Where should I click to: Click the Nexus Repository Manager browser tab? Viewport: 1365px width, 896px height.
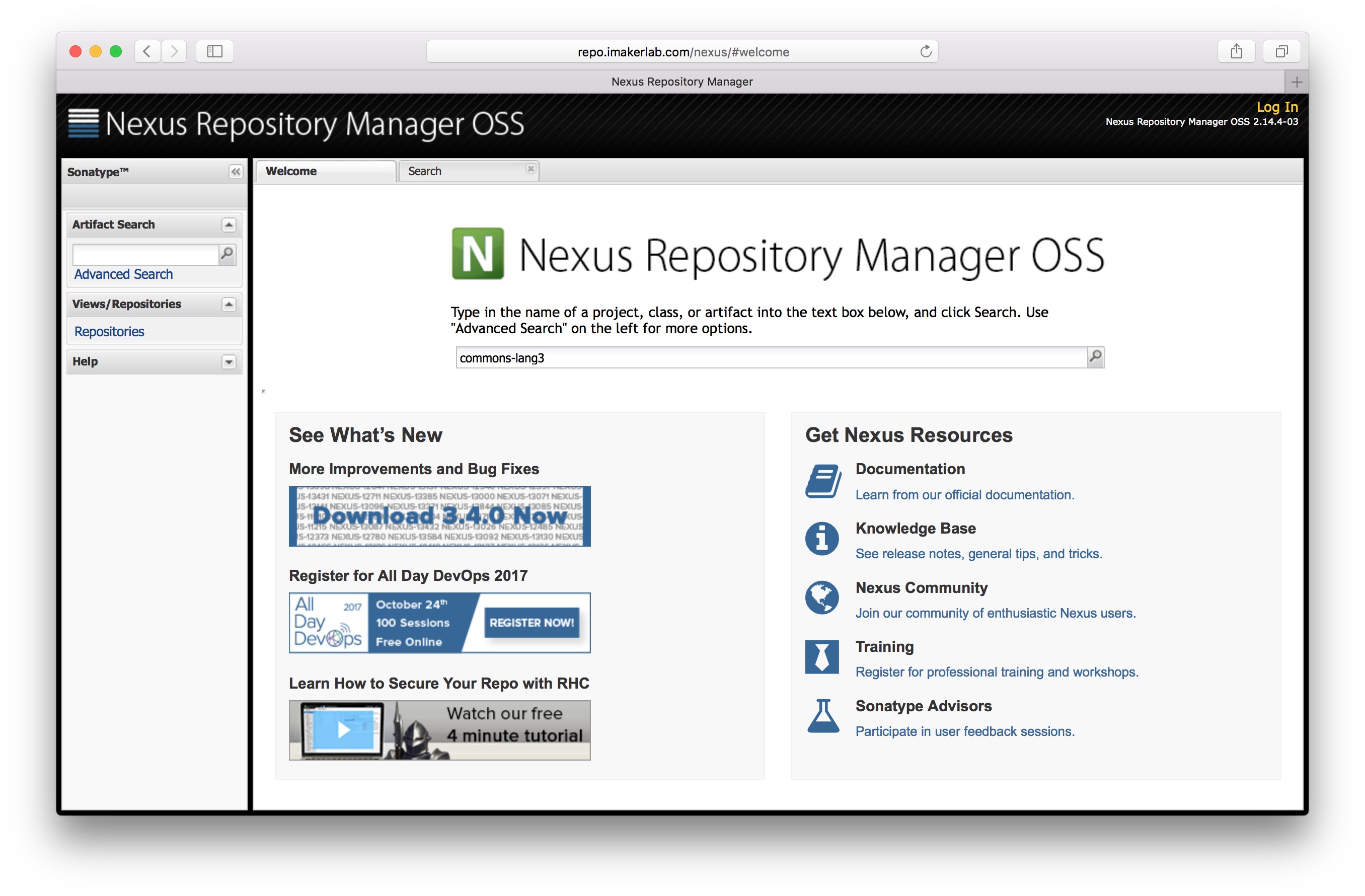click(x=681, y=82)
